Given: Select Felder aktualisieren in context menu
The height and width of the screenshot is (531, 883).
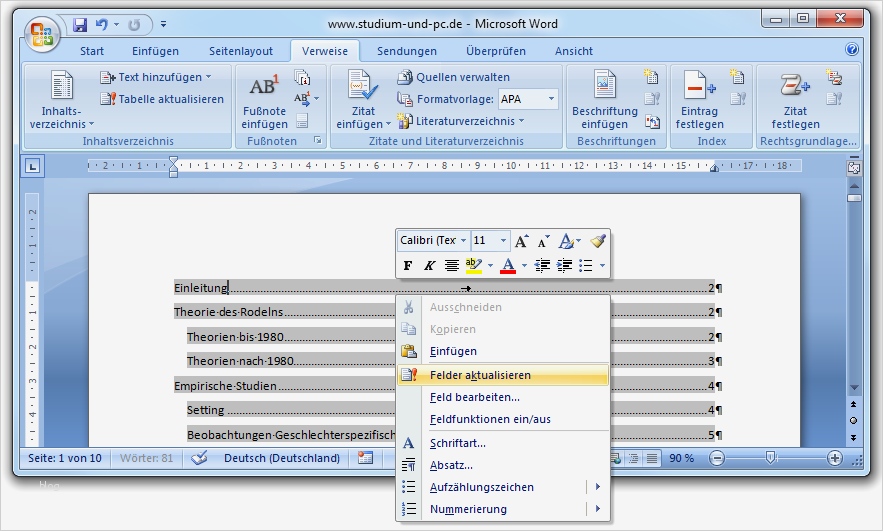Looking at the screenshot, I should pos(480,375).
